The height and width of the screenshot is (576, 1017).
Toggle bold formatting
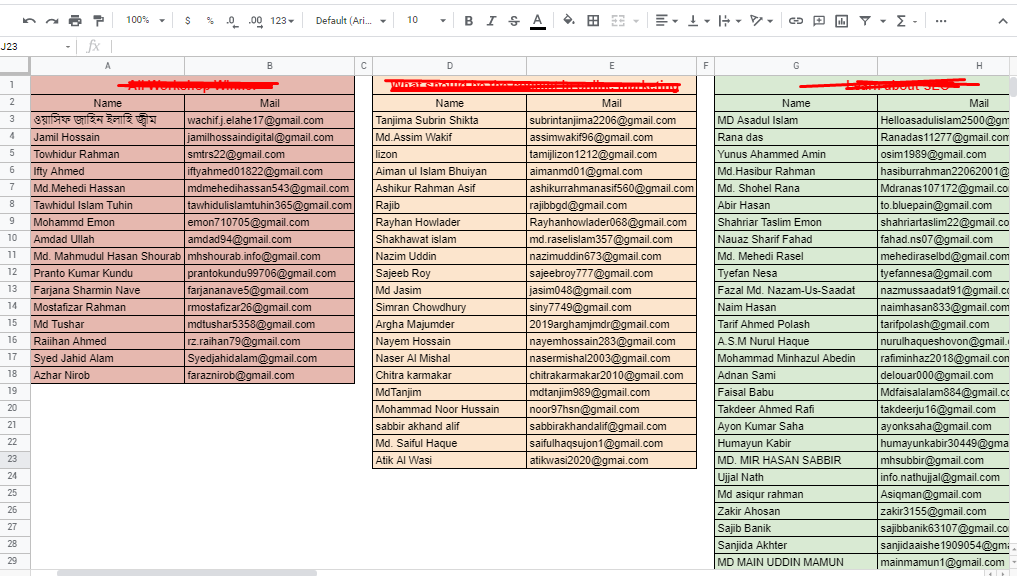(468, 21)
